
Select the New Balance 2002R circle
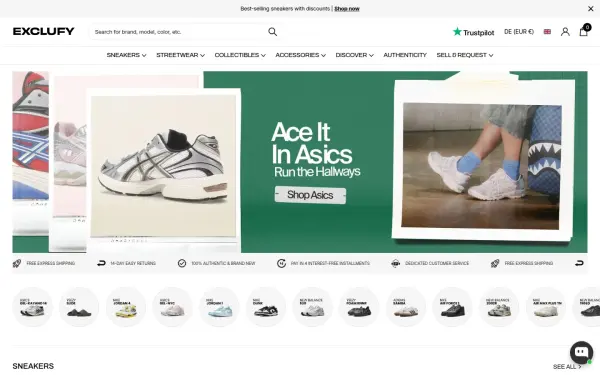click(x=499, y=307)
